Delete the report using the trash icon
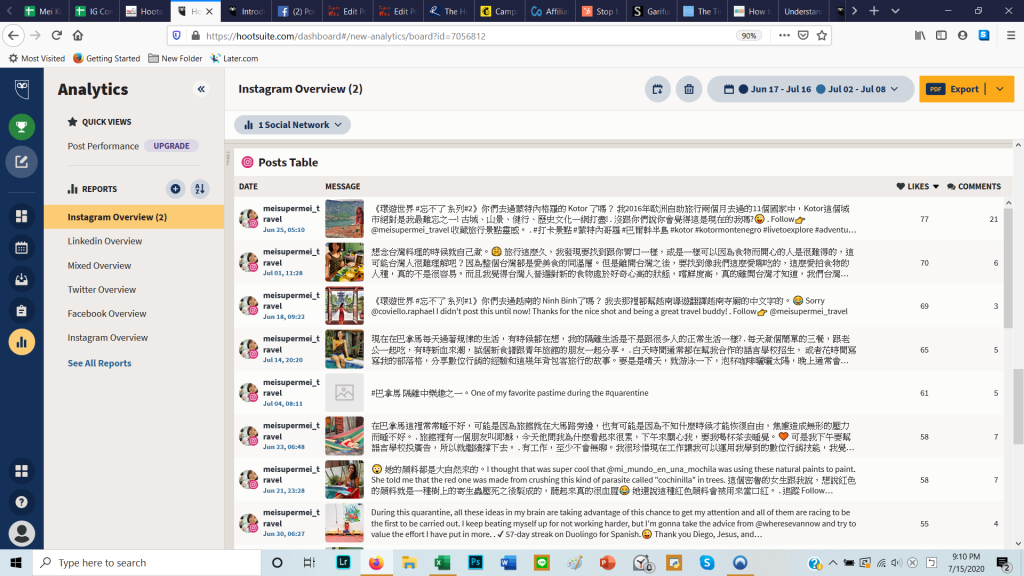The height and width of the screenshot is (576, 1024). [x=688, y=89]
